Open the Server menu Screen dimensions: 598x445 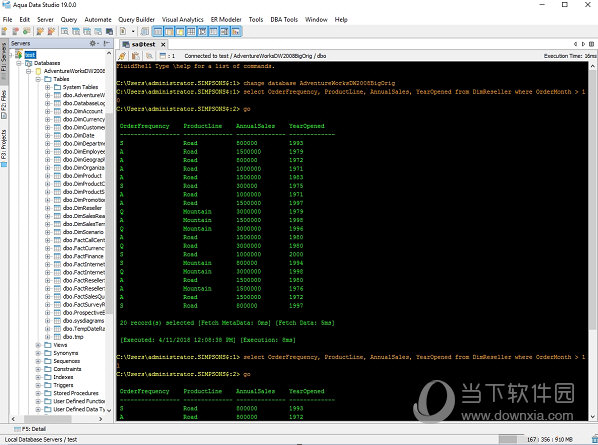pos(45,19)
